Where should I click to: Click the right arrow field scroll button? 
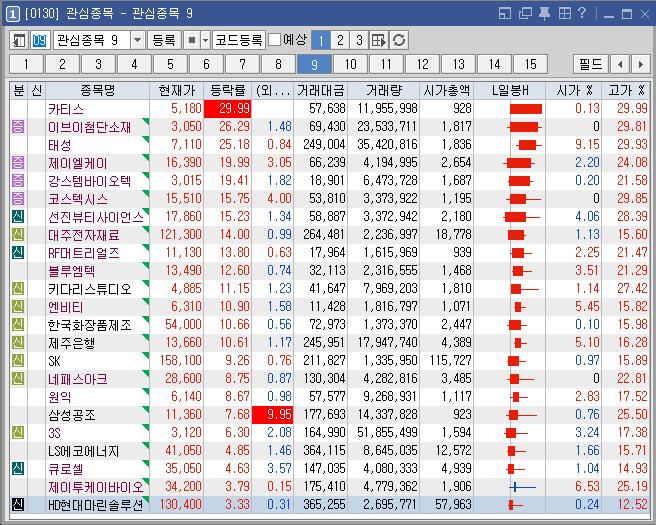641,64
